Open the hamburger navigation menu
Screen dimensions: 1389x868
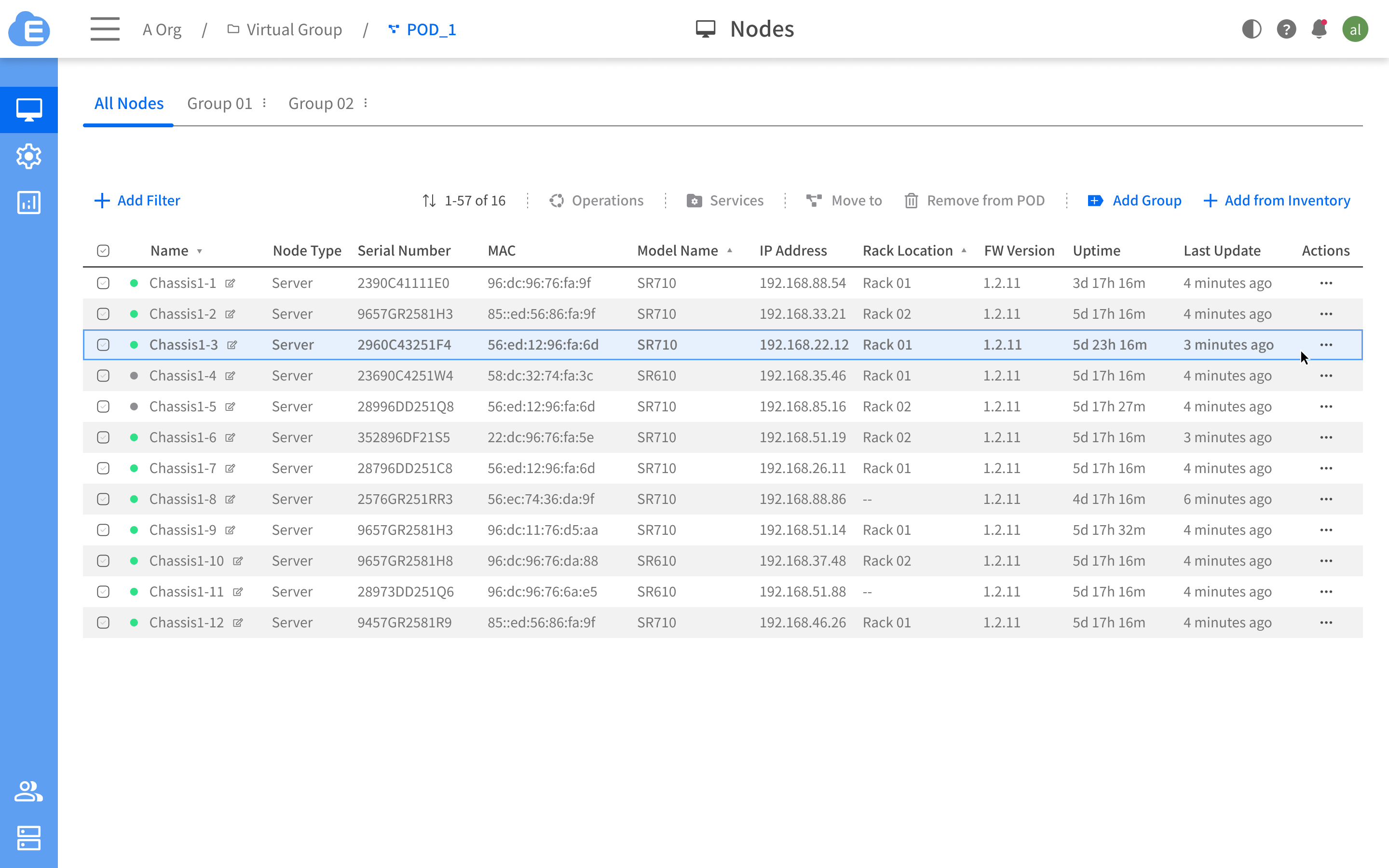coord(105,29)
